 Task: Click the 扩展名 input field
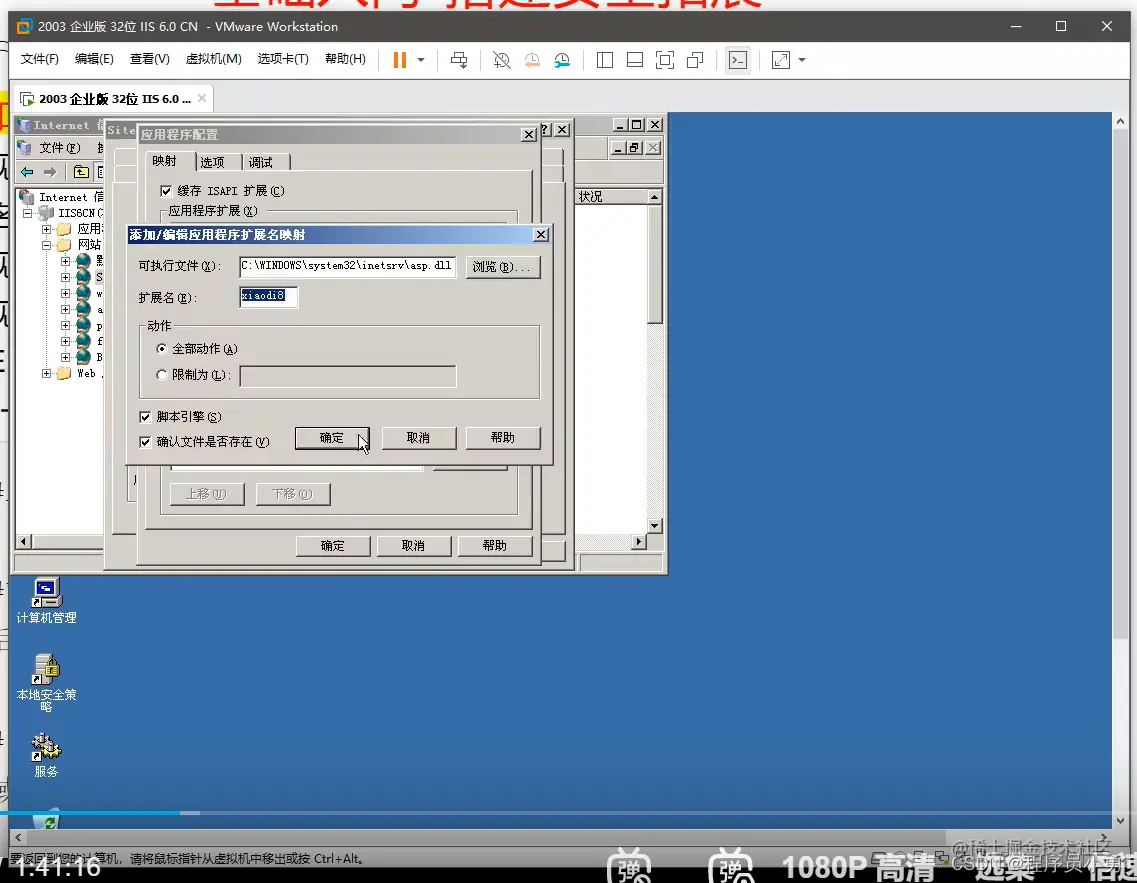[x=268, y=296]
